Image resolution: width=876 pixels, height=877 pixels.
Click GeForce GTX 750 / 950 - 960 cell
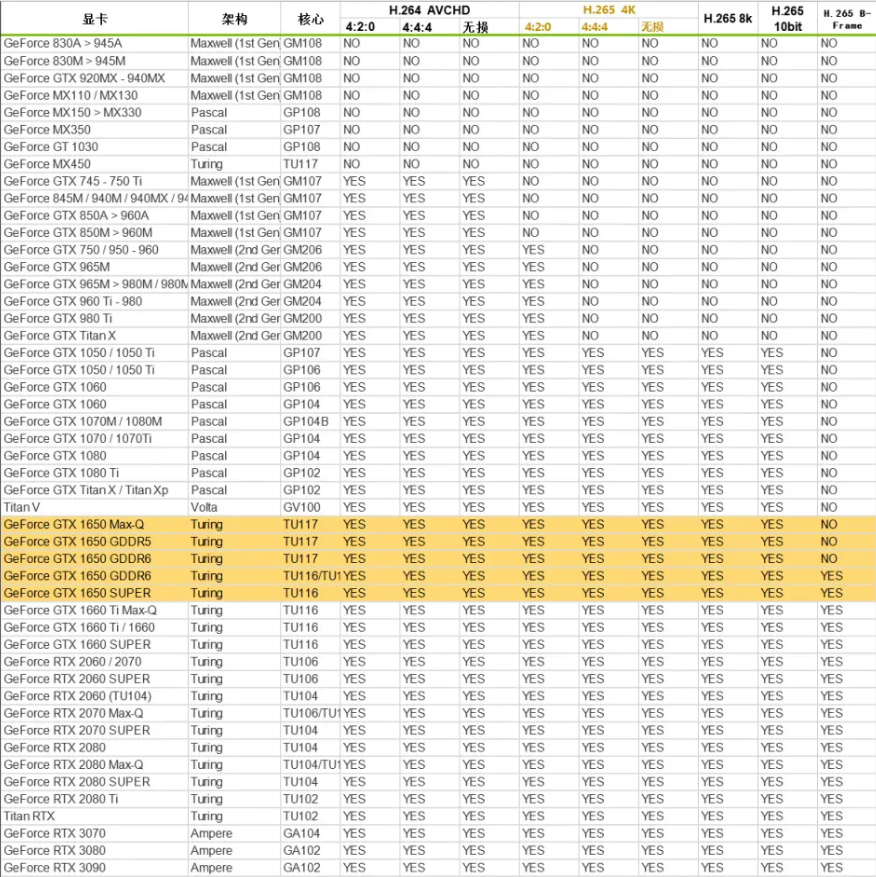pos(81,249)
